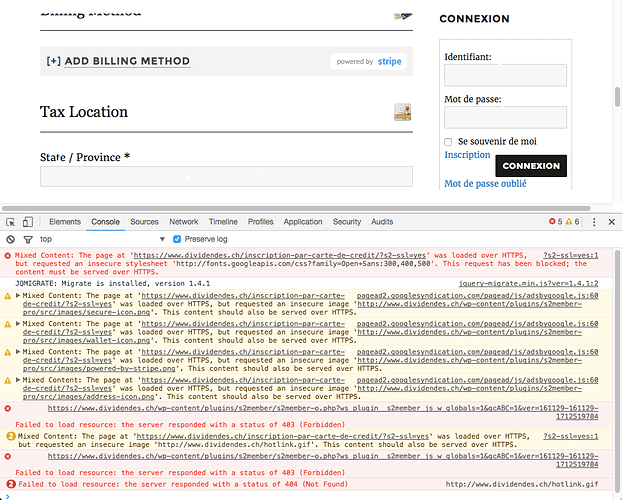Click the powered by Stripe badge
The image size is (622, 500).
pos(369,62)
